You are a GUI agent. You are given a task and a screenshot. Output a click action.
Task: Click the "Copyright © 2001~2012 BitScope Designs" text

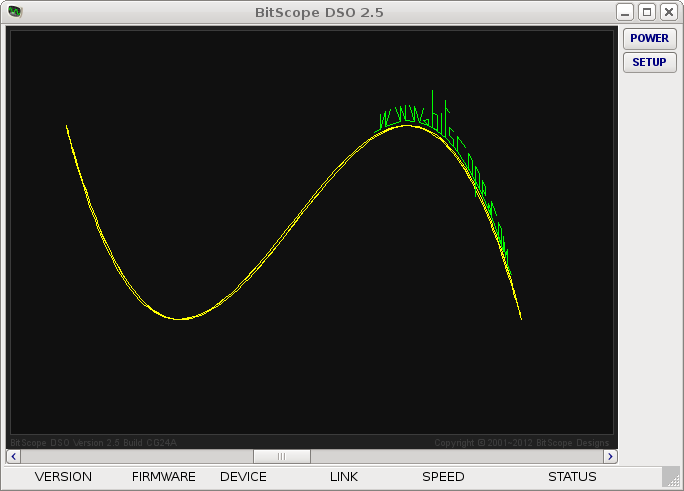pyautogui.click(x=521, y=443)
